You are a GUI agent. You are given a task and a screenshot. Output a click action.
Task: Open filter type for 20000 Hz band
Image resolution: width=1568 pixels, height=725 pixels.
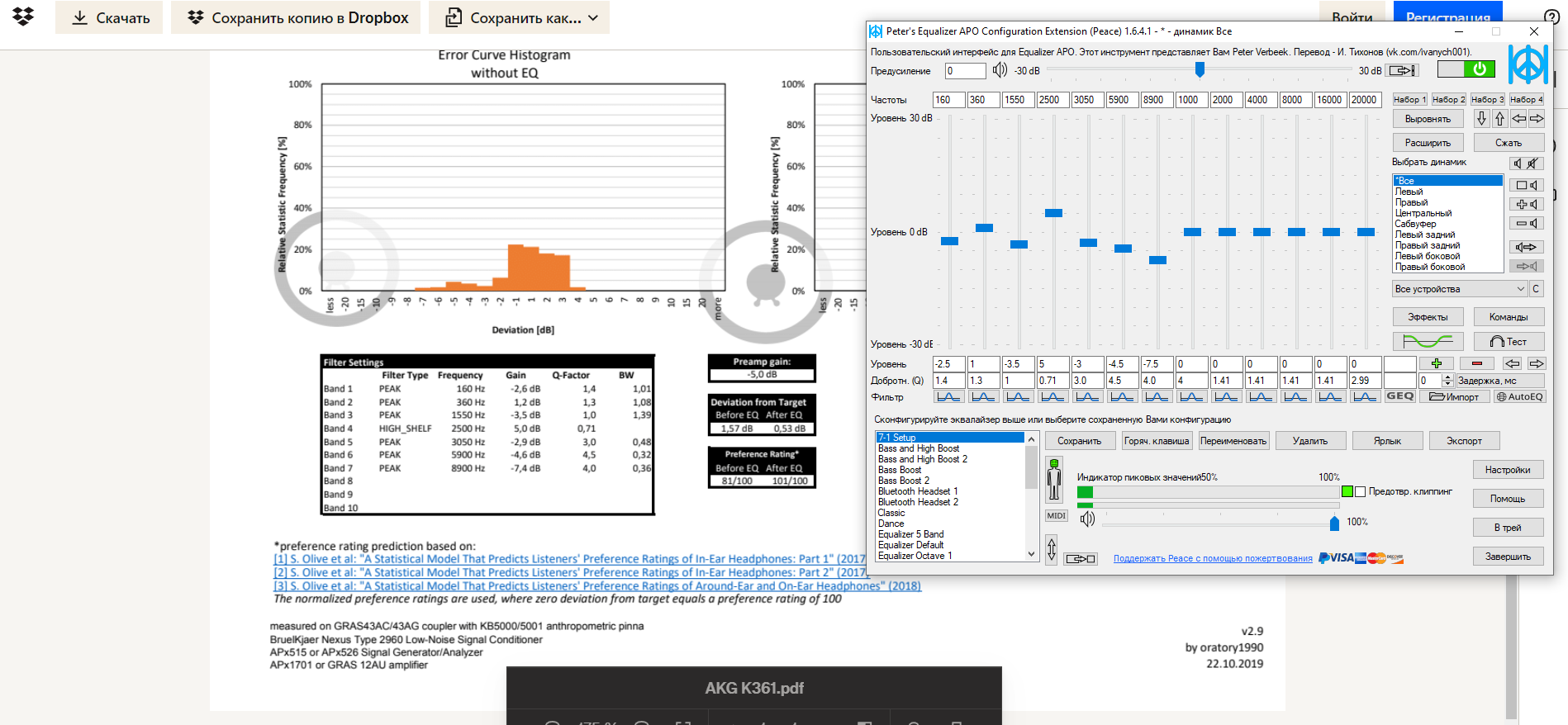coord(1365,397)
